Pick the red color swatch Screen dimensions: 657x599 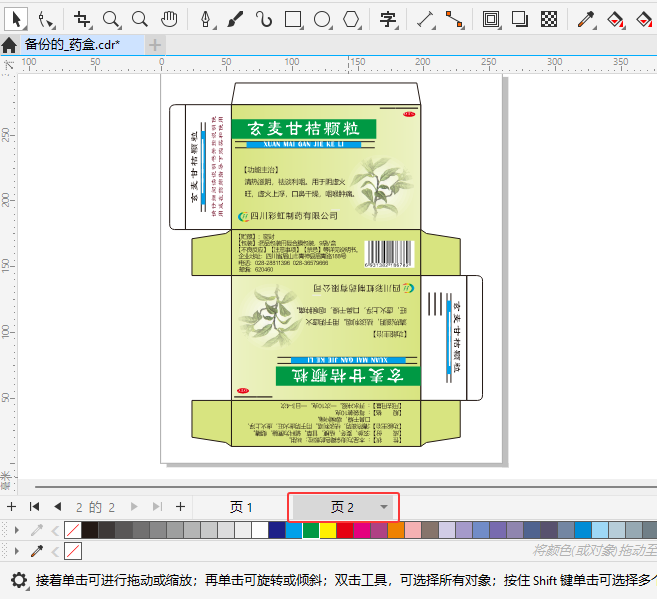click(x=345, y=530)
